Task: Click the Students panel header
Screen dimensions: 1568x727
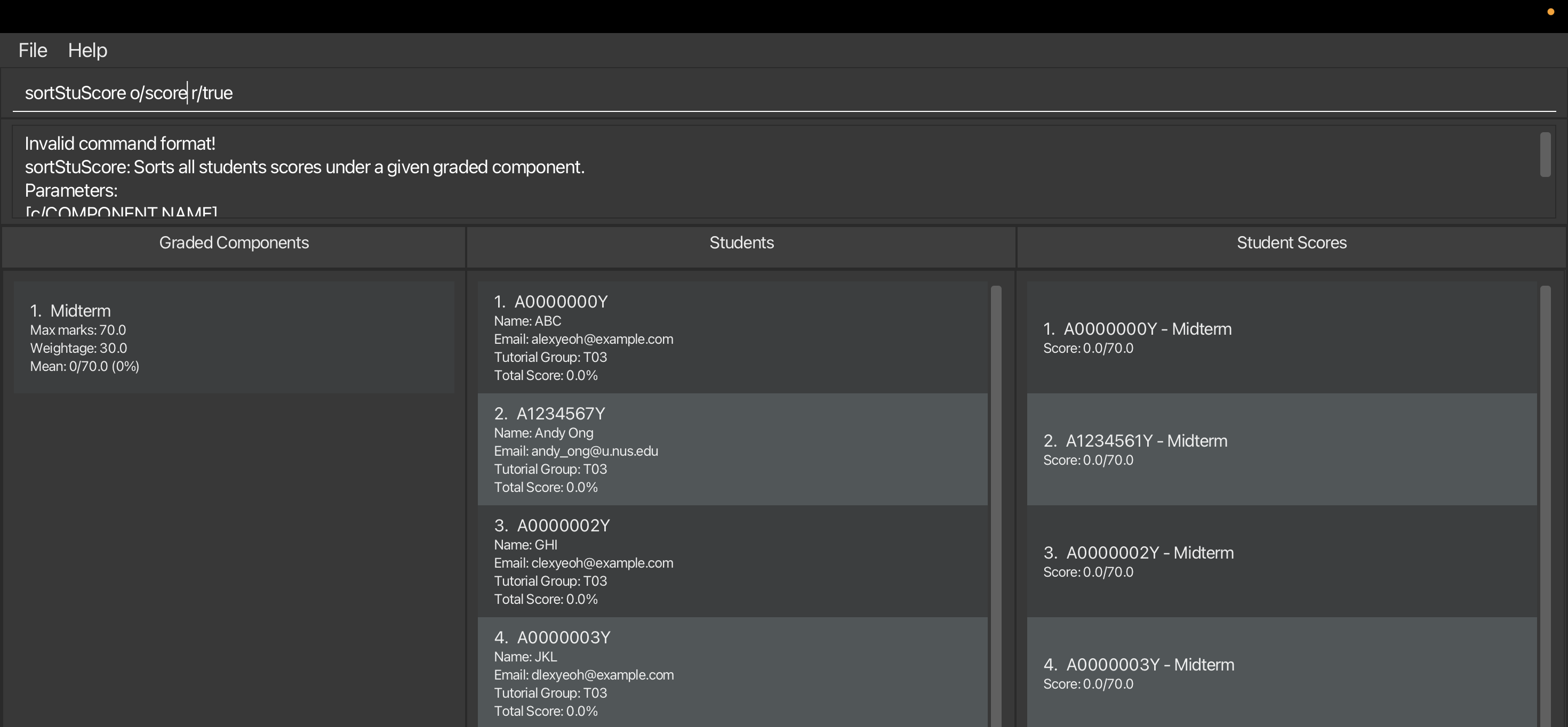Action: point(741,243)
